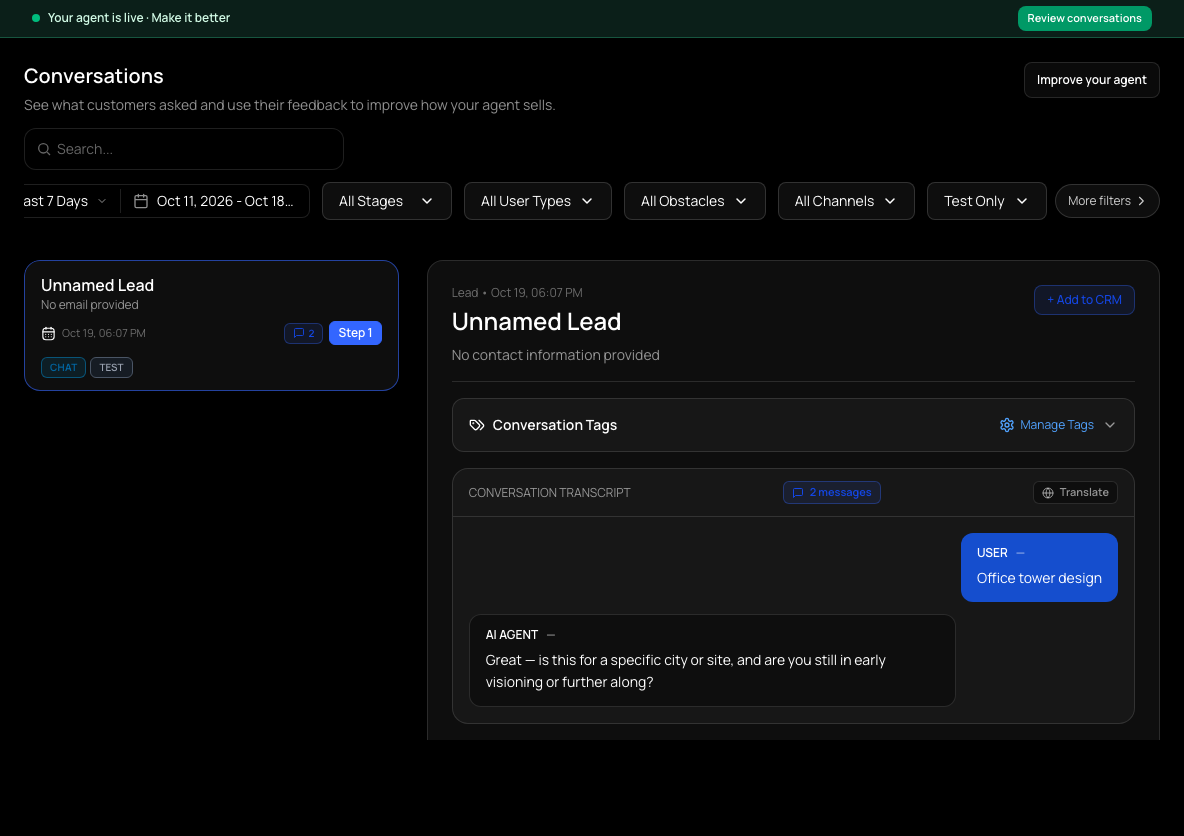Click 'Your agent is live' banner text
This screenshot has height=836, width=1184.
(x=139, y=18)
